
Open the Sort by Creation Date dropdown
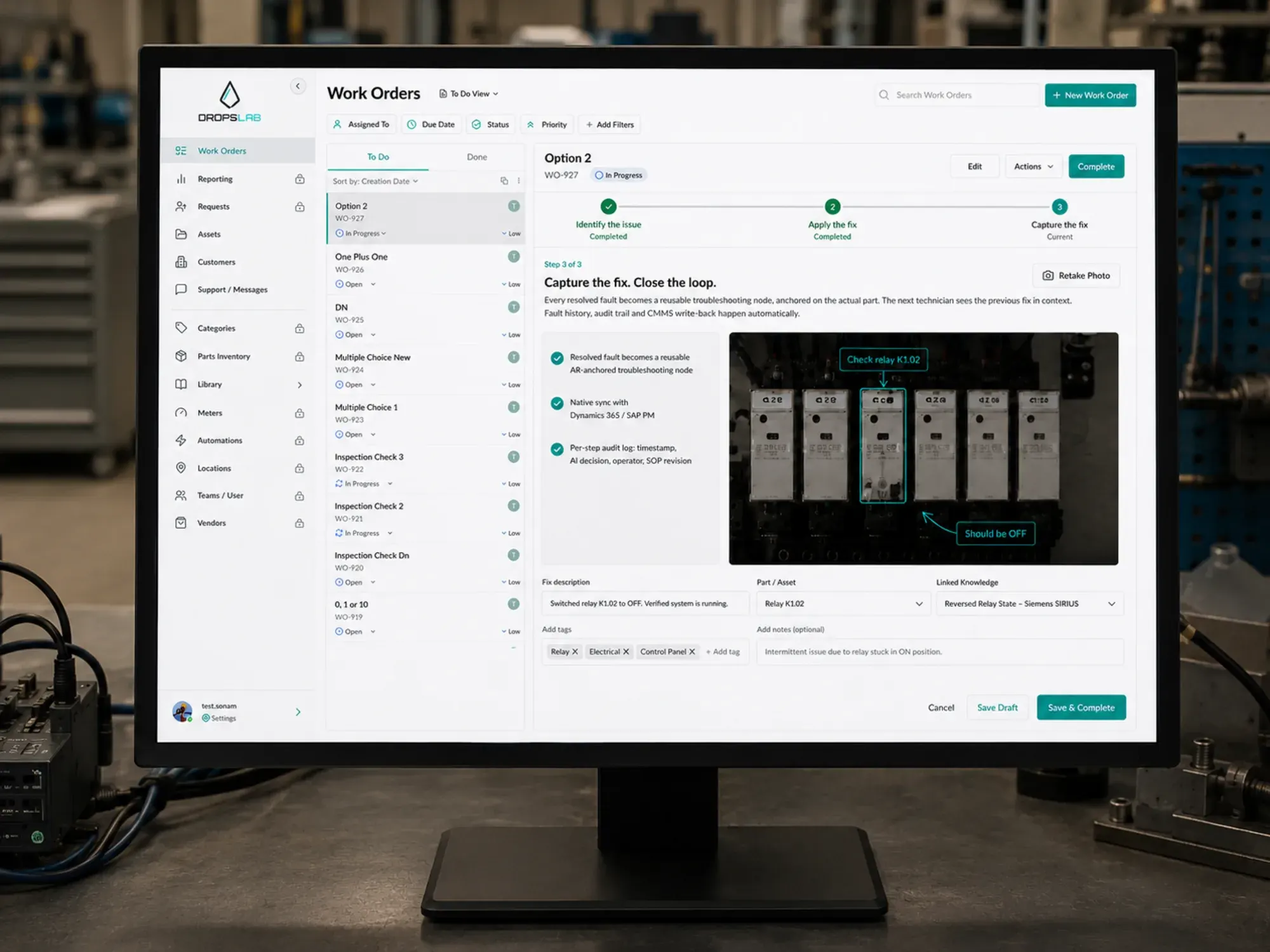tap(375, 182)
